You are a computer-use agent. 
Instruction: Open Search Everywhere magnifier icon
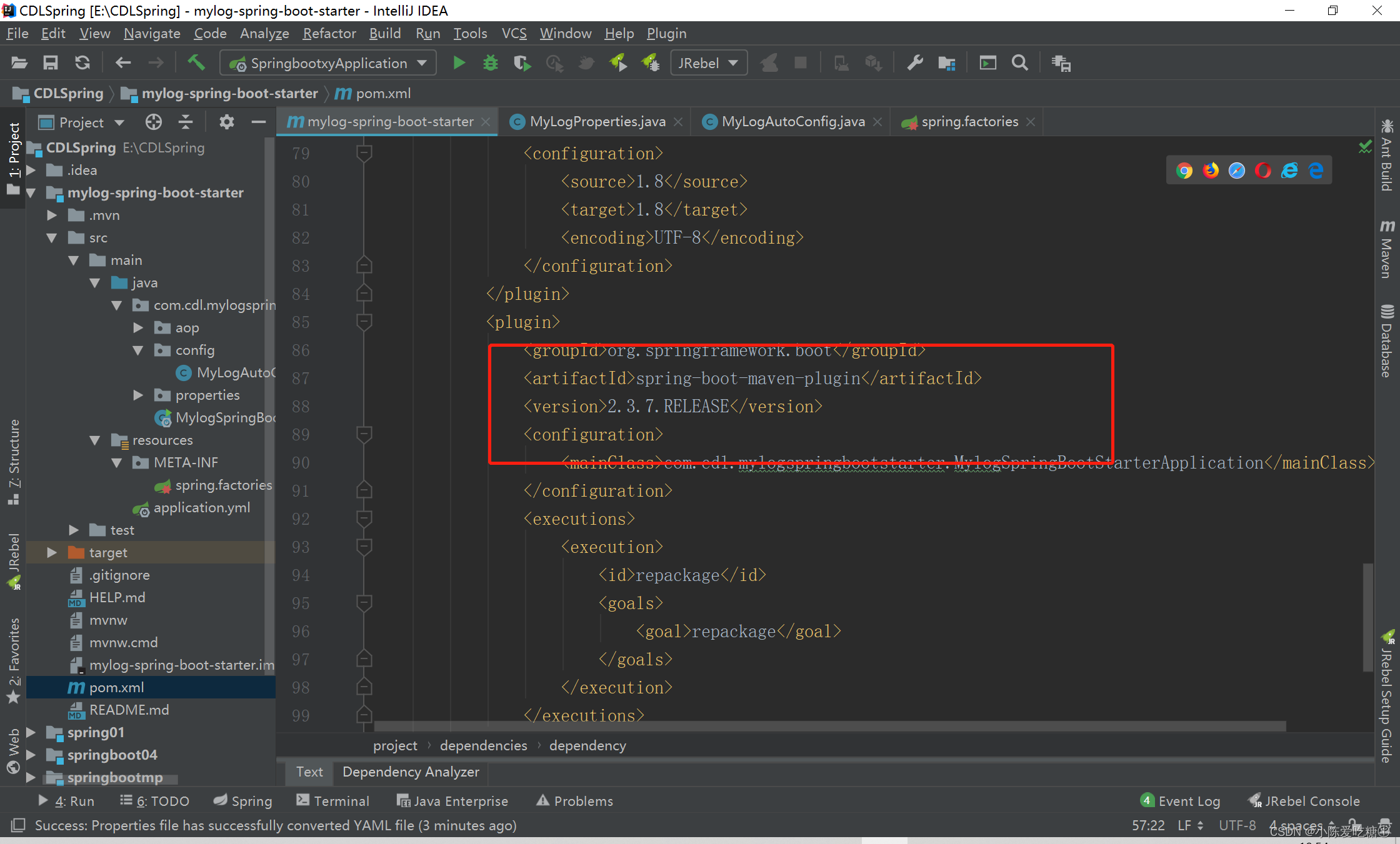[1019, 63]
